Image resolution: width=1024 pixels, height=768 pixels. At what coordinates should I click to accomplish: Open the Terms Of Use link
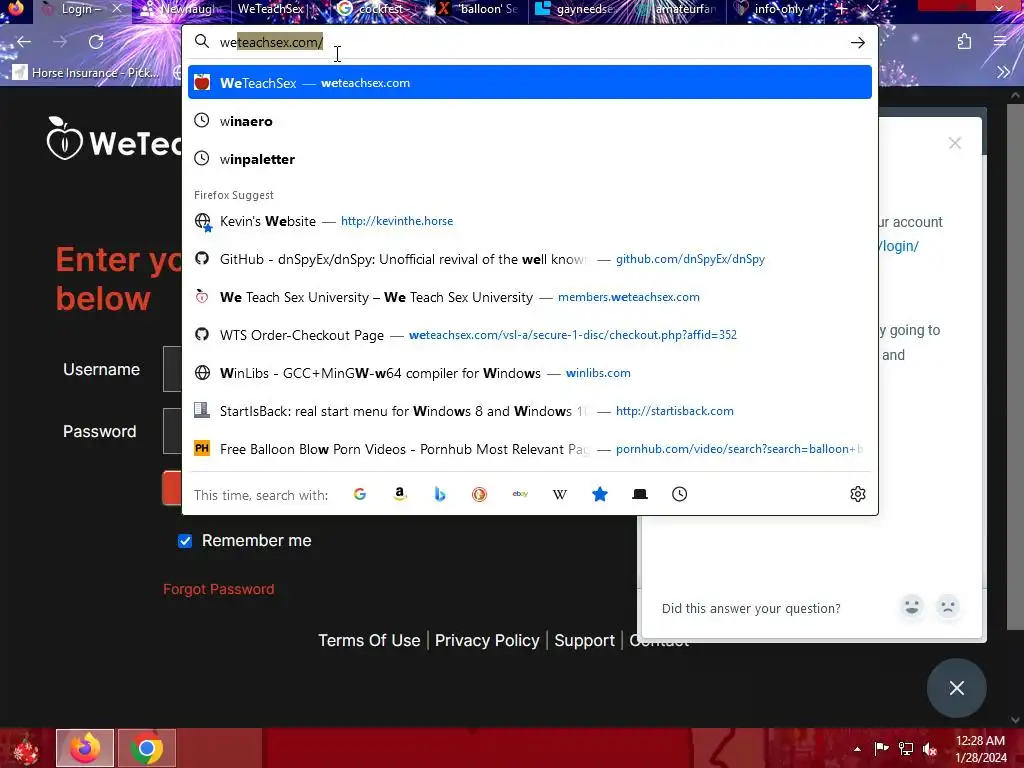(x=369, y=641)
